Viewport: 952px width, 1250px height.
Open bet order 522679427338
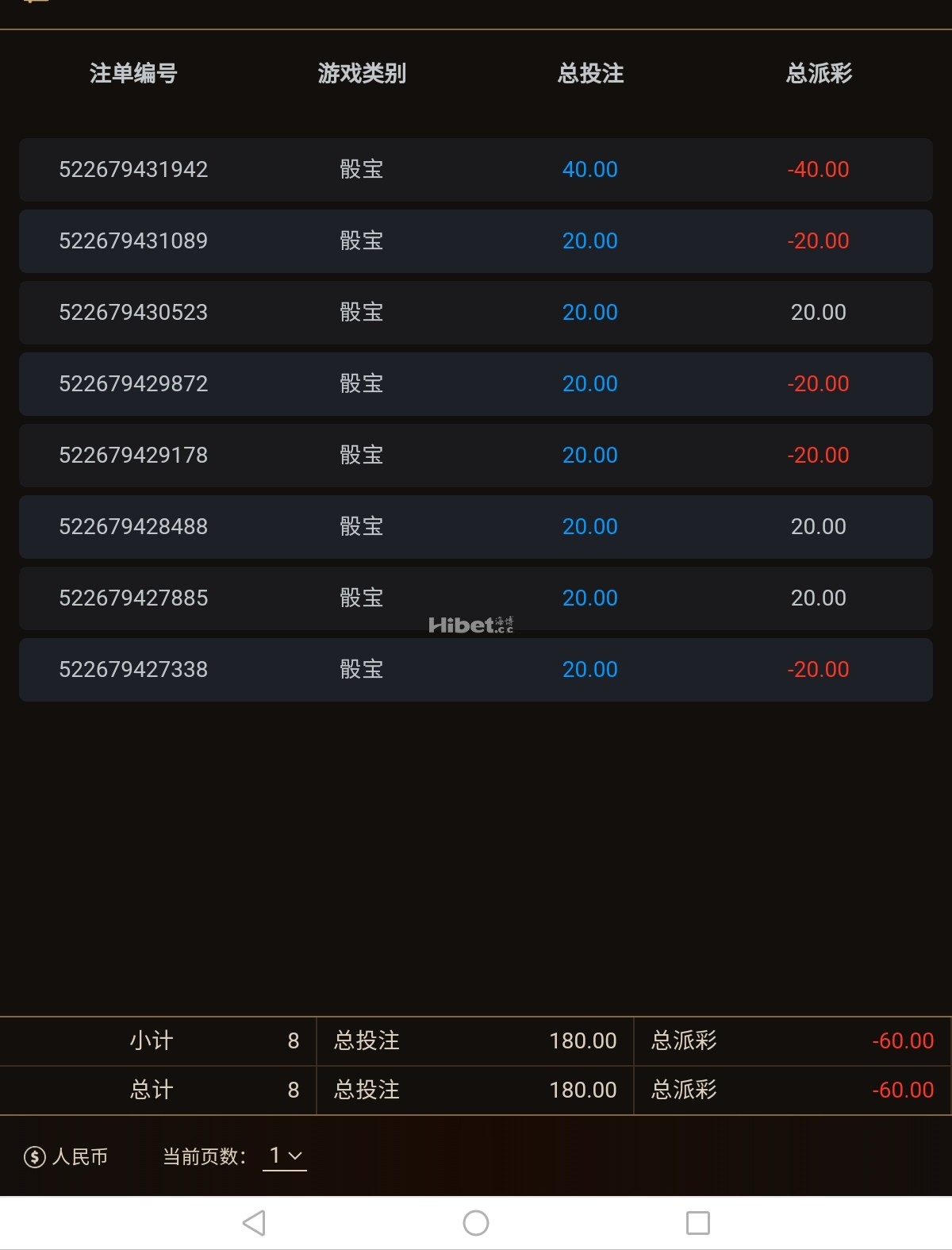coord(133,670)
